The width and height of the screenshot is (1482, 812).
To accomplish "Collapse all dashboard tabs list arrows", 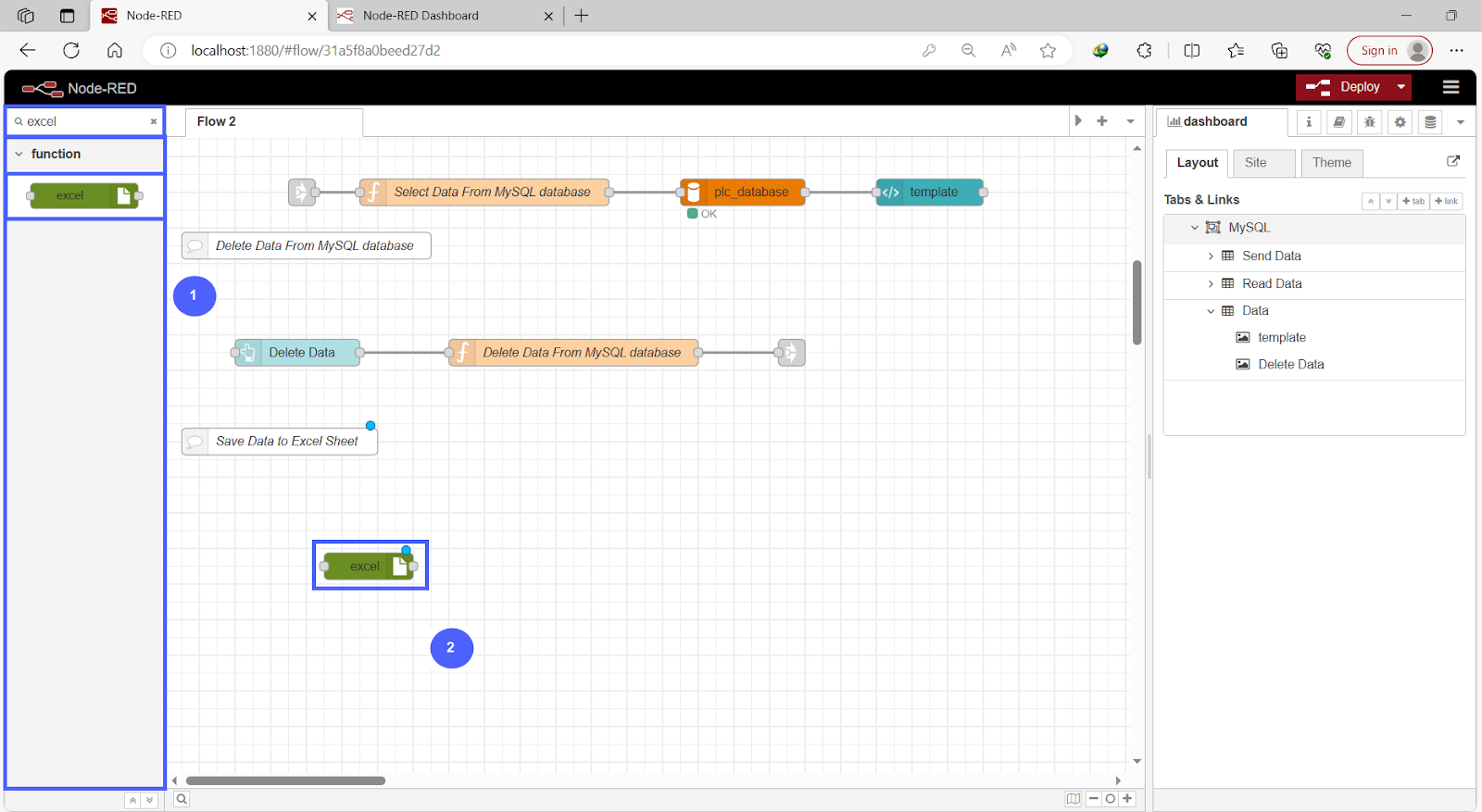I will (x=1371, y=201).
